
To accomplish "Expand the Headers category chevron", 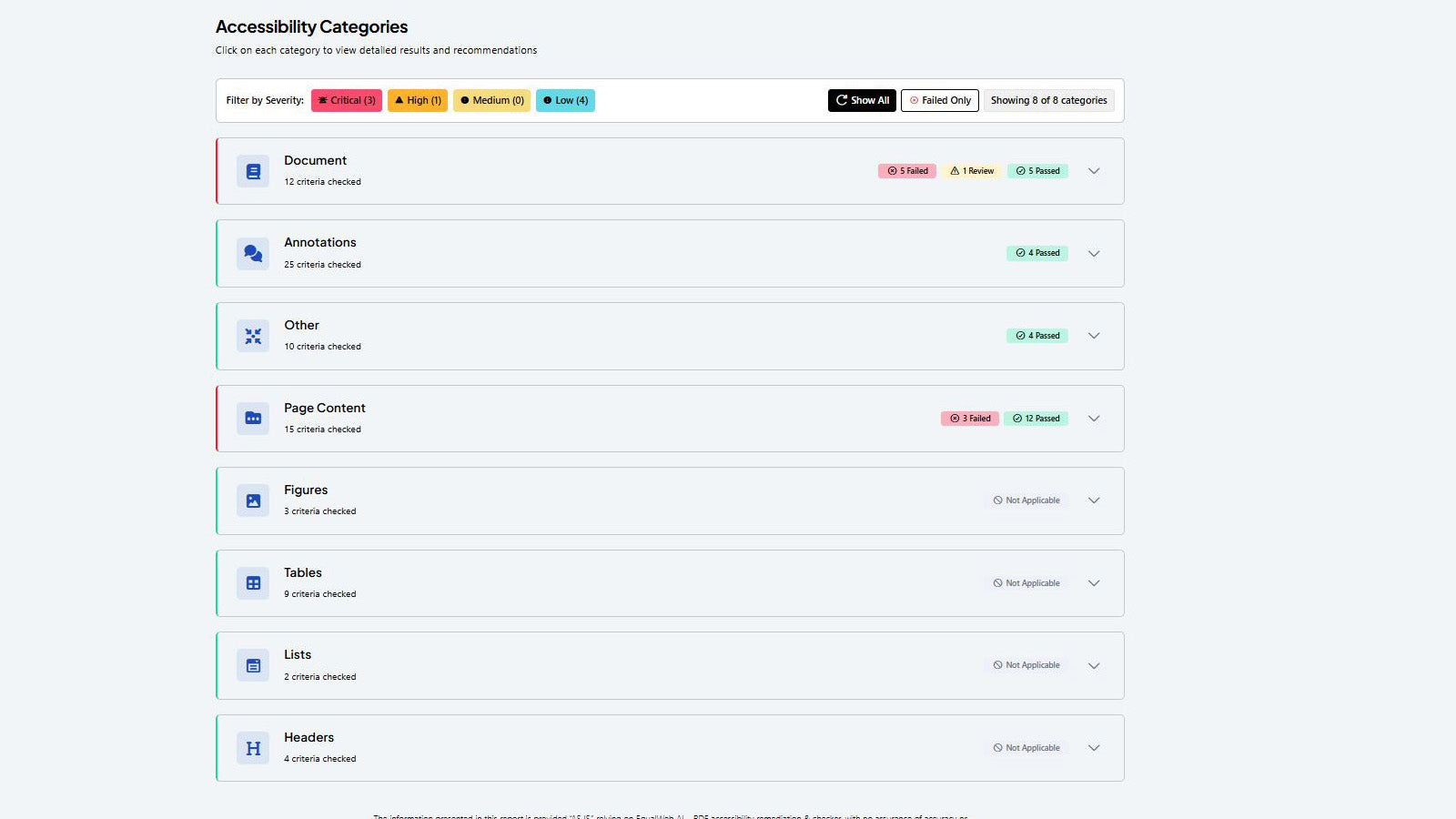I will 1094,748.
